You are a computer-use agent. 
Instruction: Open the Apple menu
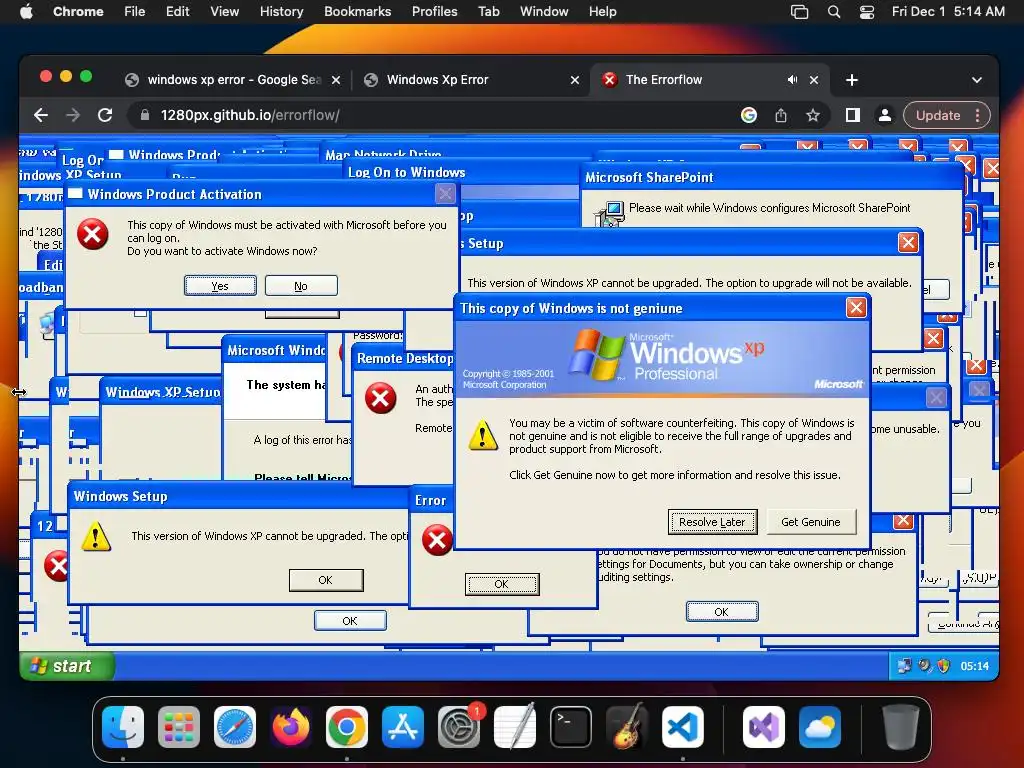coord(26,11)
